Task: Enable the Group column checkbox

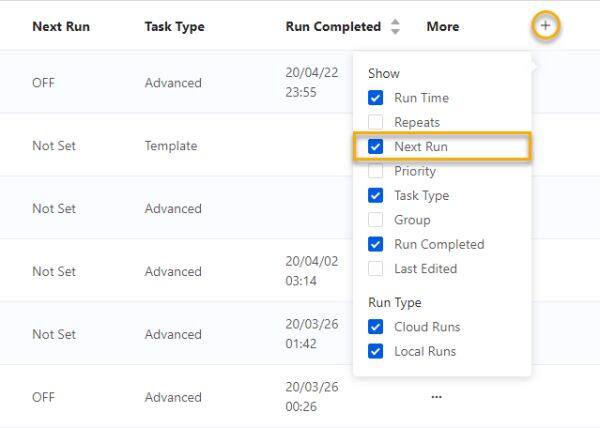Action: click(x=375, y=220)
